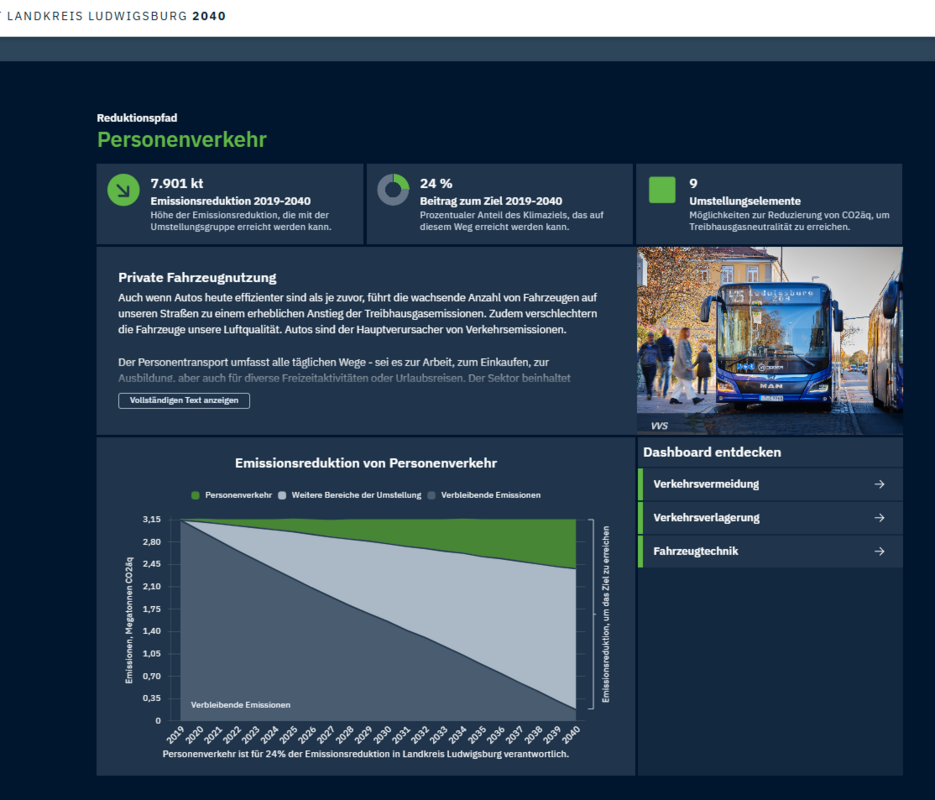Expand text with Vollständigen Text anzeigen
Image resolution: width=935 pixels, height=800 pixels.
tap(184, 401)
